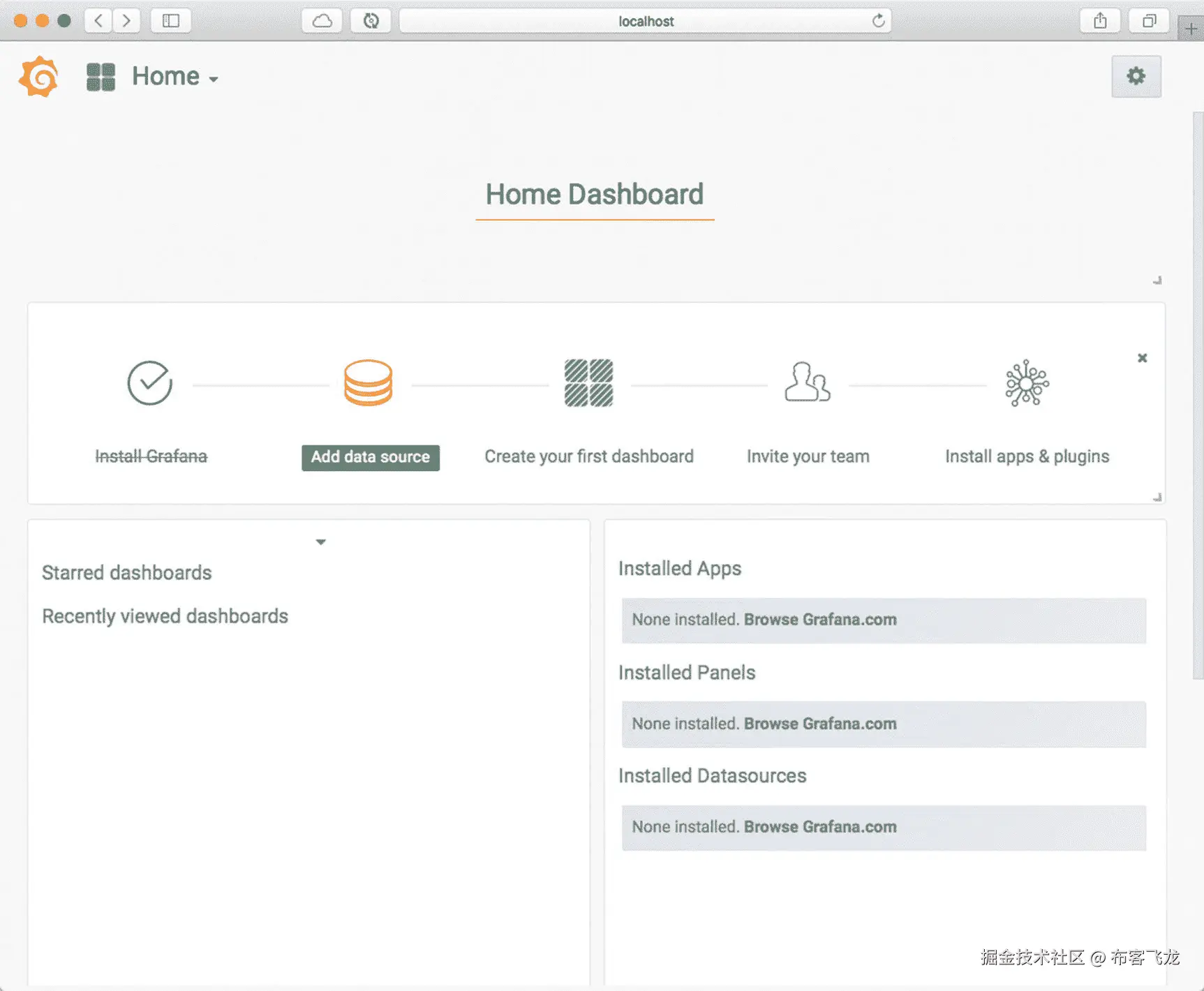The width and height of the screenshot is (1204, 991).
Task: Click the page vertical scrollbar
Action: click(x=1198, y=395)
